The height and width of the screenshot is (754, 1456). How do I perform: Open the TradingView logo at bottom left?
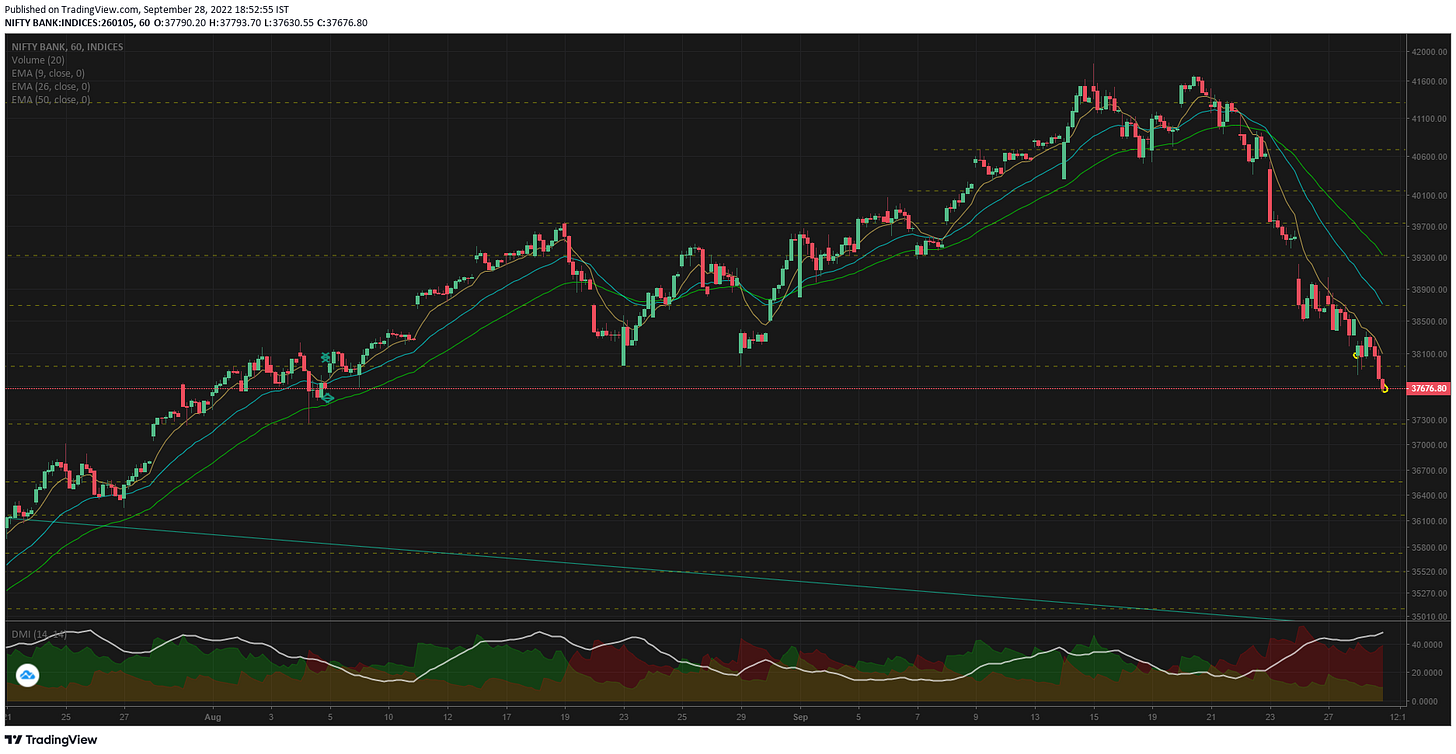point(49,740)
